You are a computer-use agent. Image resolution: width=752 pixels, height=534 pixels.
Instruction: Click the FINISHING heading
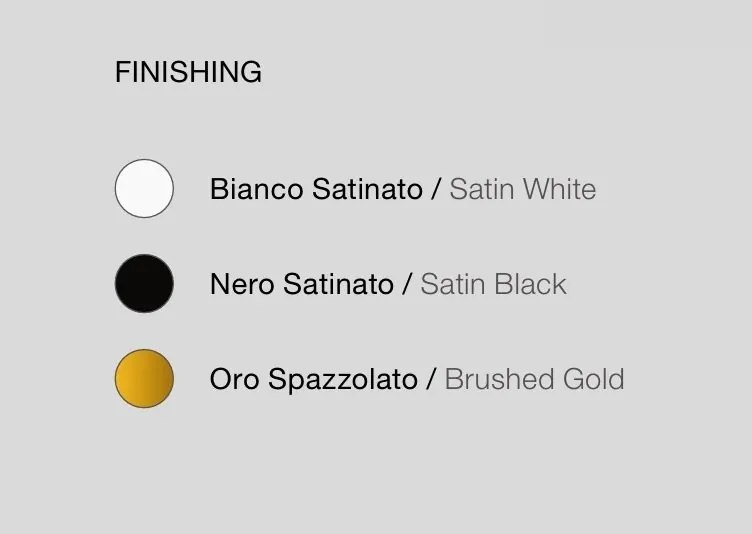point(188,72)
